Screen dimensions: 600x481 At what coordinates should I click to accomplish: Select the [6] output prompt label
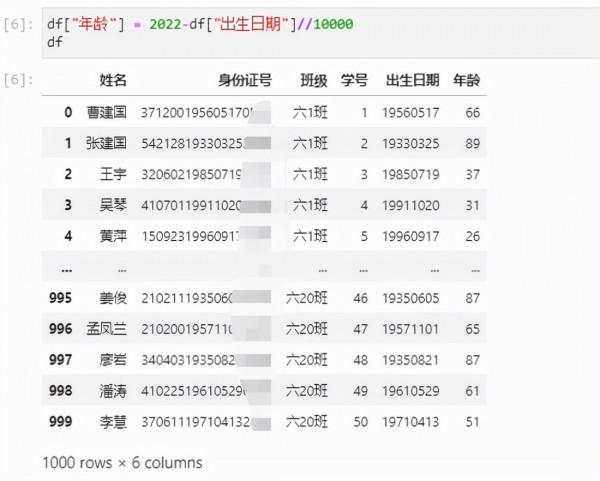point(18,80)
